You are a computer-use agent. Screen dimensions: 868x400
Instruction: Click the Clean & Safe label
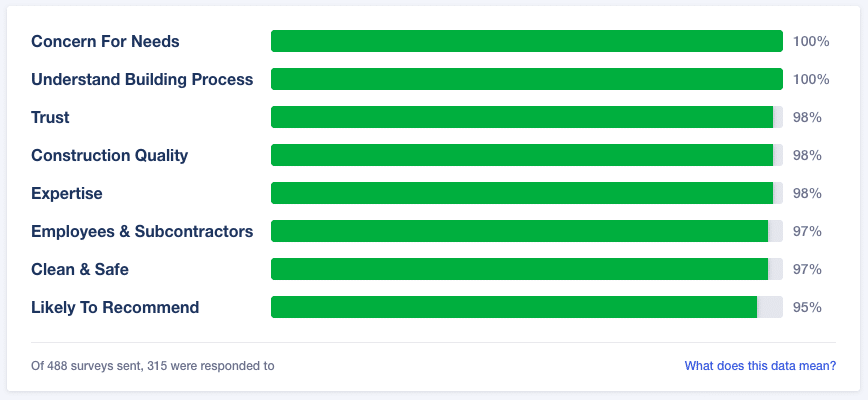click(x=80, y=269)
